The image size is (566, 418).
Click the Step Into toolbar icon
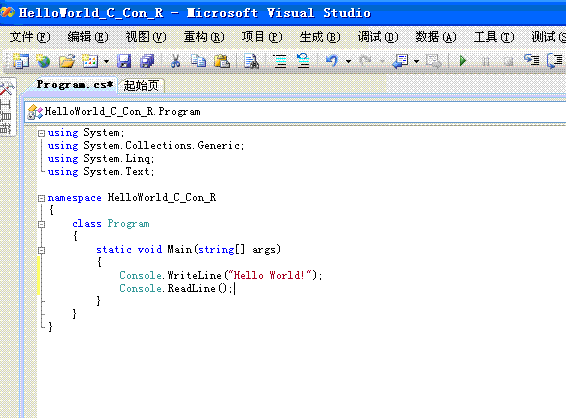(531, 60)
